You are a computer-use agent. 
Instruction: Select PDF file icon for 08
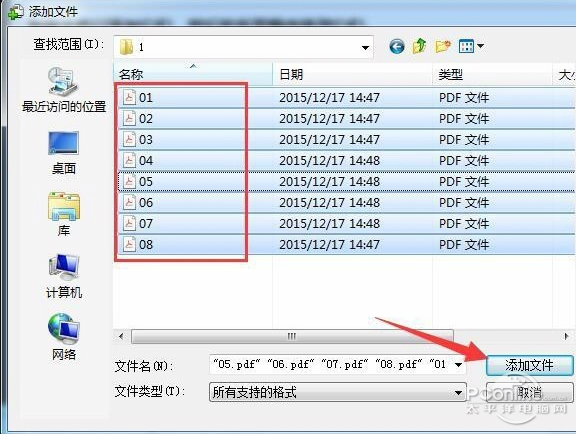pyautogui.click(x=129, y=244)
